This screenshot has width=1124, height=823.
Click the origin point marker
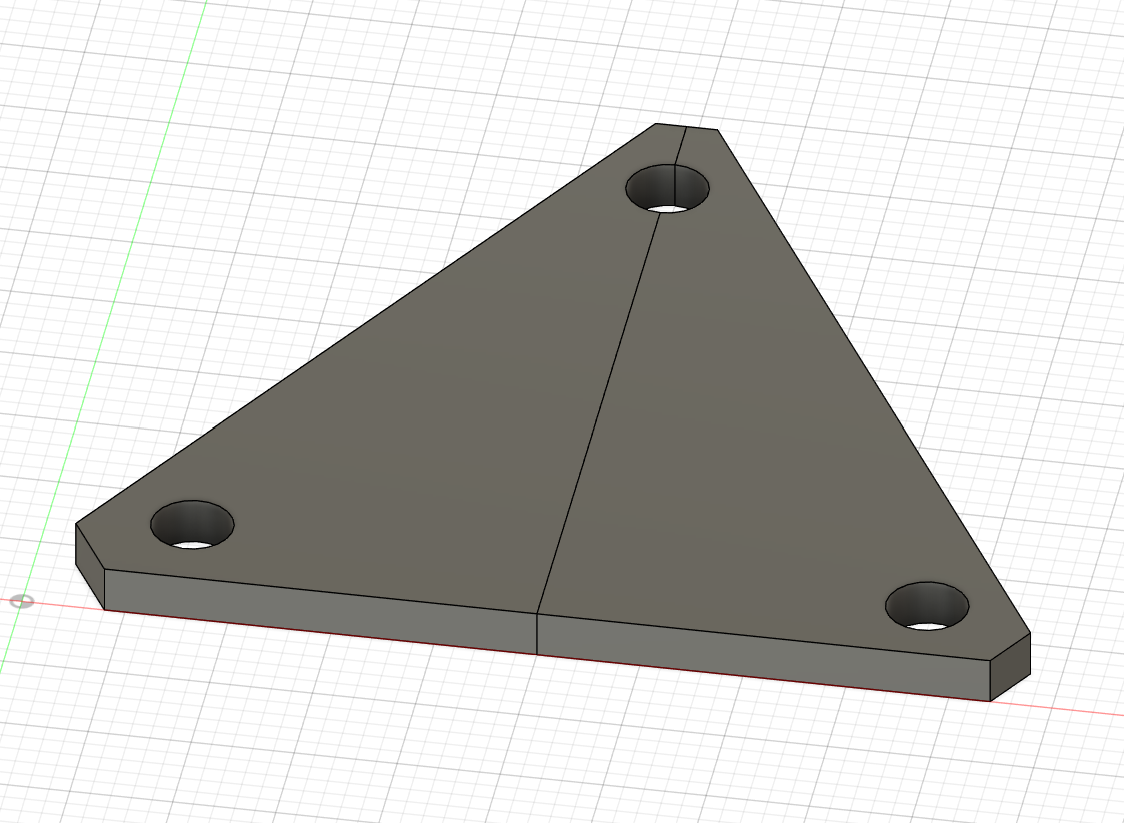click(x=21, y=601)
